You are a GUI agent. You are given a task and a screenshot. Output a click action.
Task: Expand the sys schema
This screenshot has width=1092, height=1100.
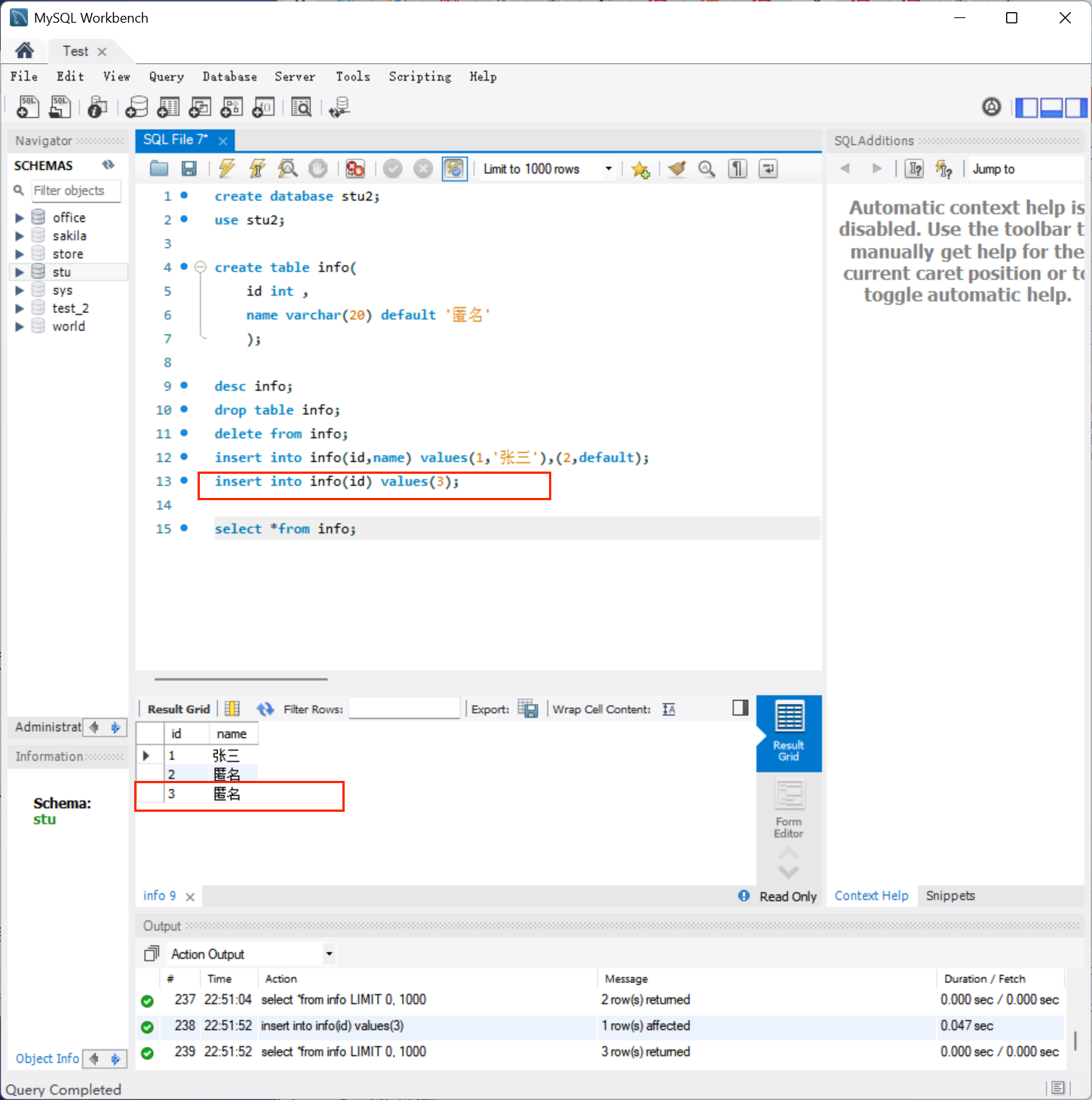click(20, 290)
